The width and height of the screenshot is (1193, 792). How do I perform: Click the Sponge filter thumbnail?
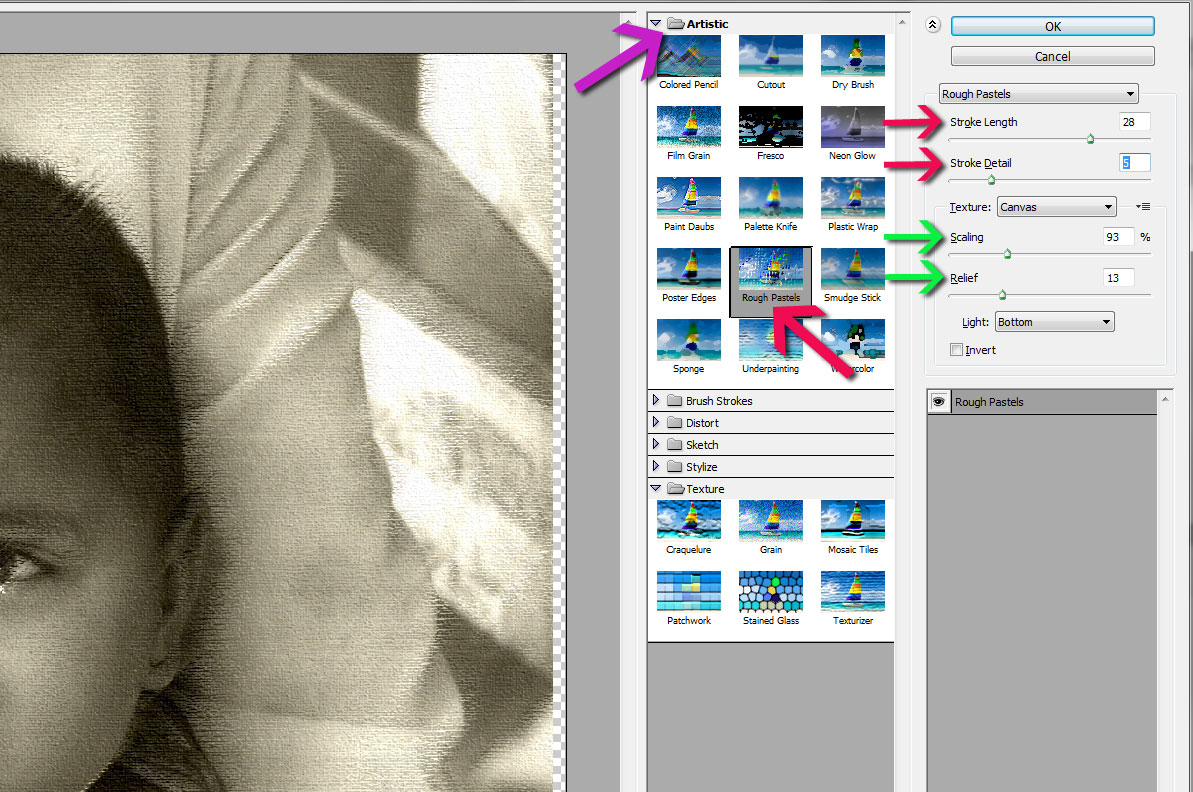[688, 340]
